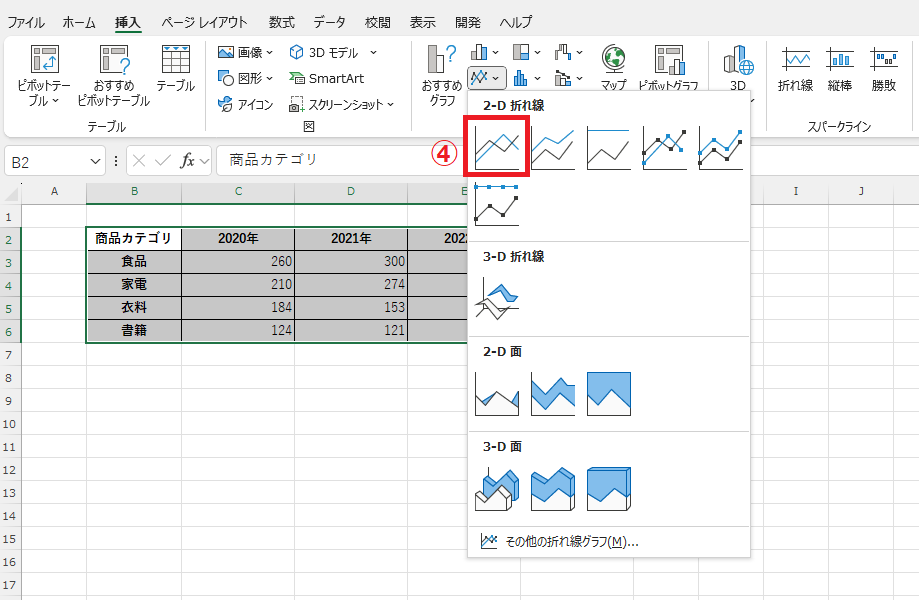
Task: Switch to the 開発 tab
Action: [468, 22]
